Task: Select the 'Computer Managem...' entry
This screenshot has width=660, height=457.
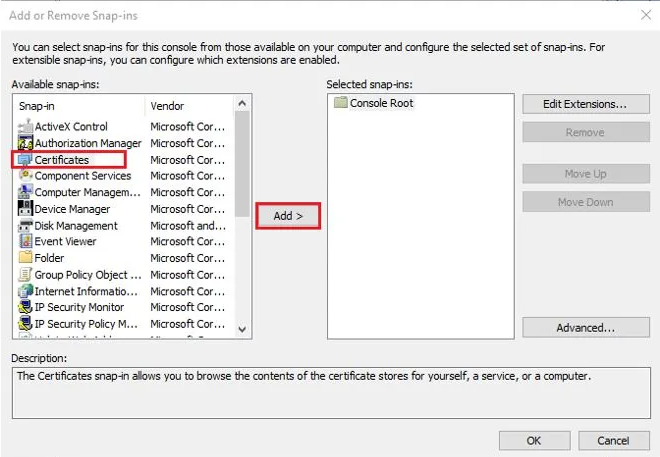Action: 88,192
